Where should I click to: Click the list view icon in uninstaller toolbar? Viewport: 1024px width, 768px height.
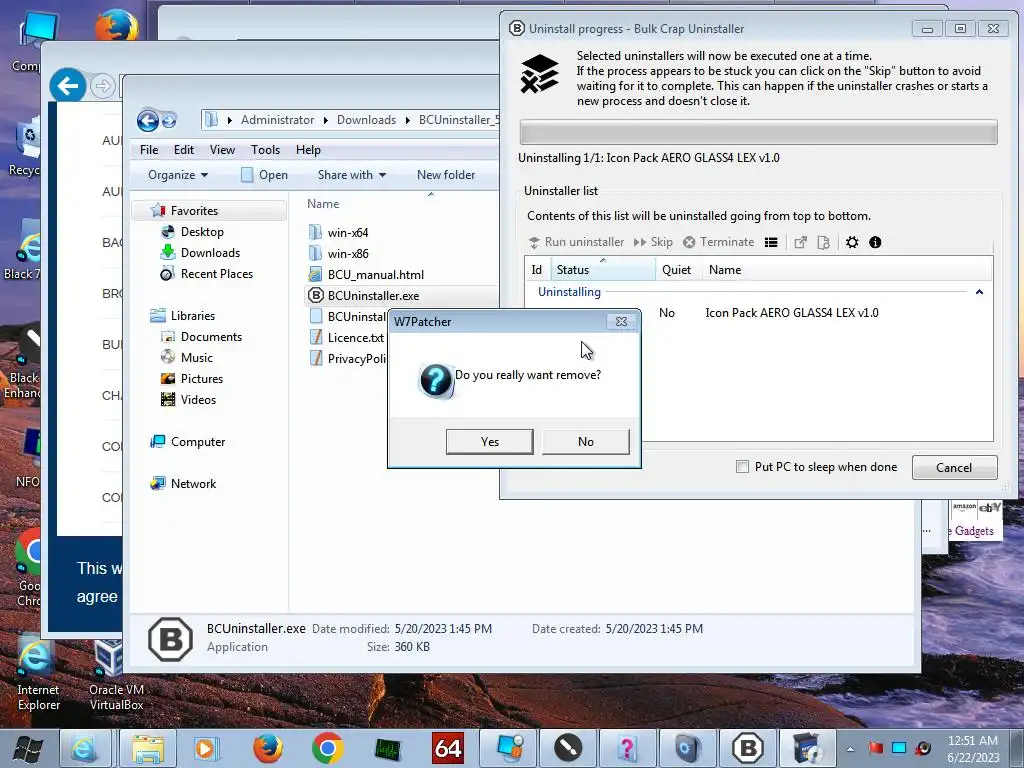[771, 242]
